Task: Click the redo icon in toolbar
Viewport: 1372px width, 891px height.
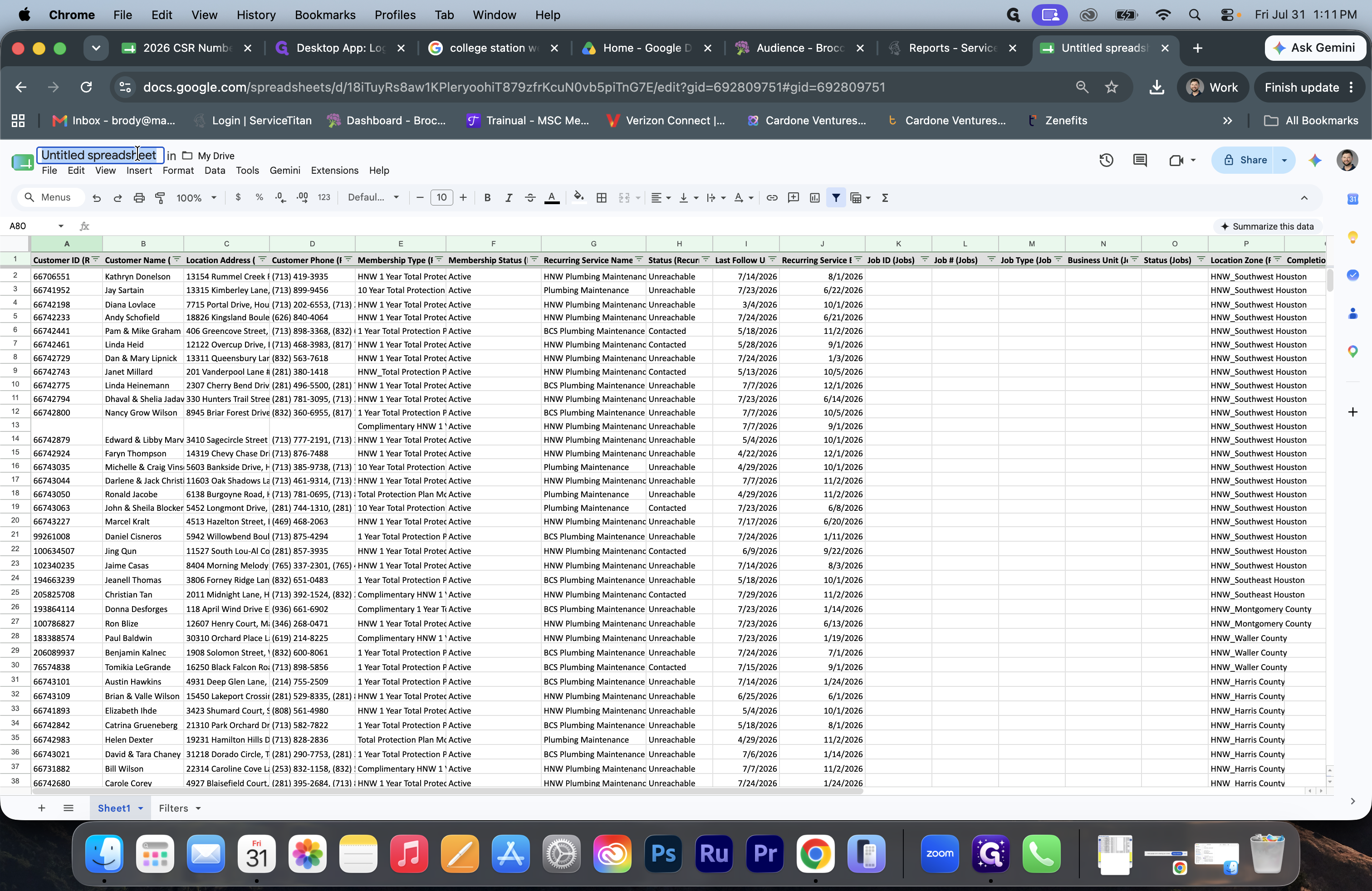Action: coord(118,198)
